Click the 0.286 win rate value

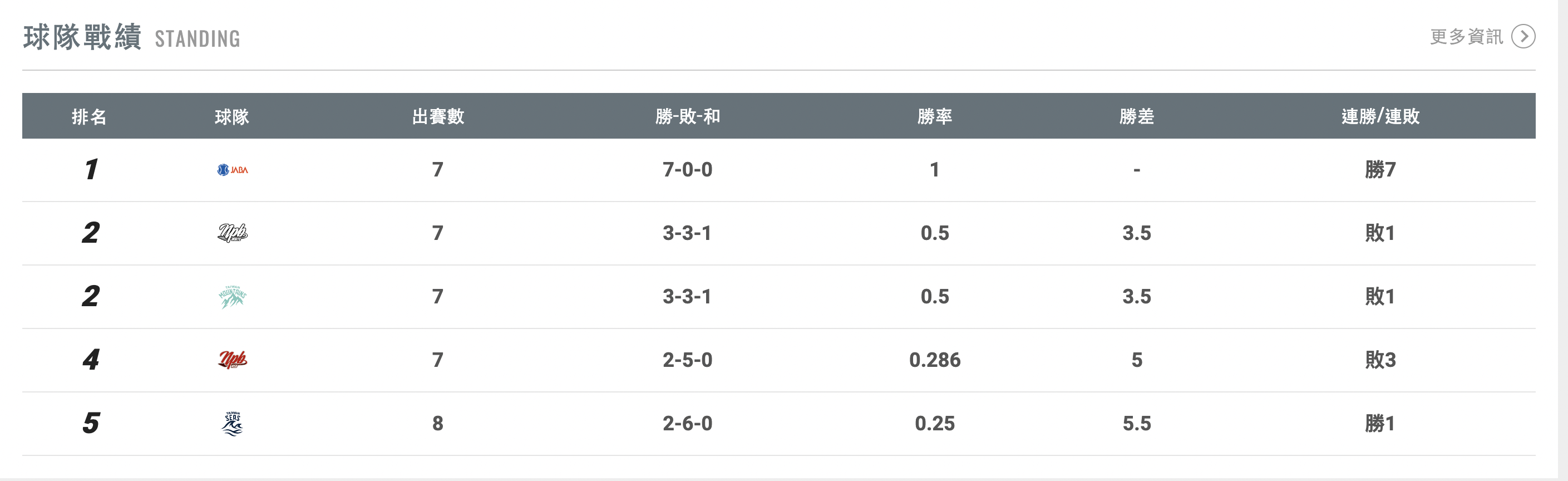pos(934,360)
